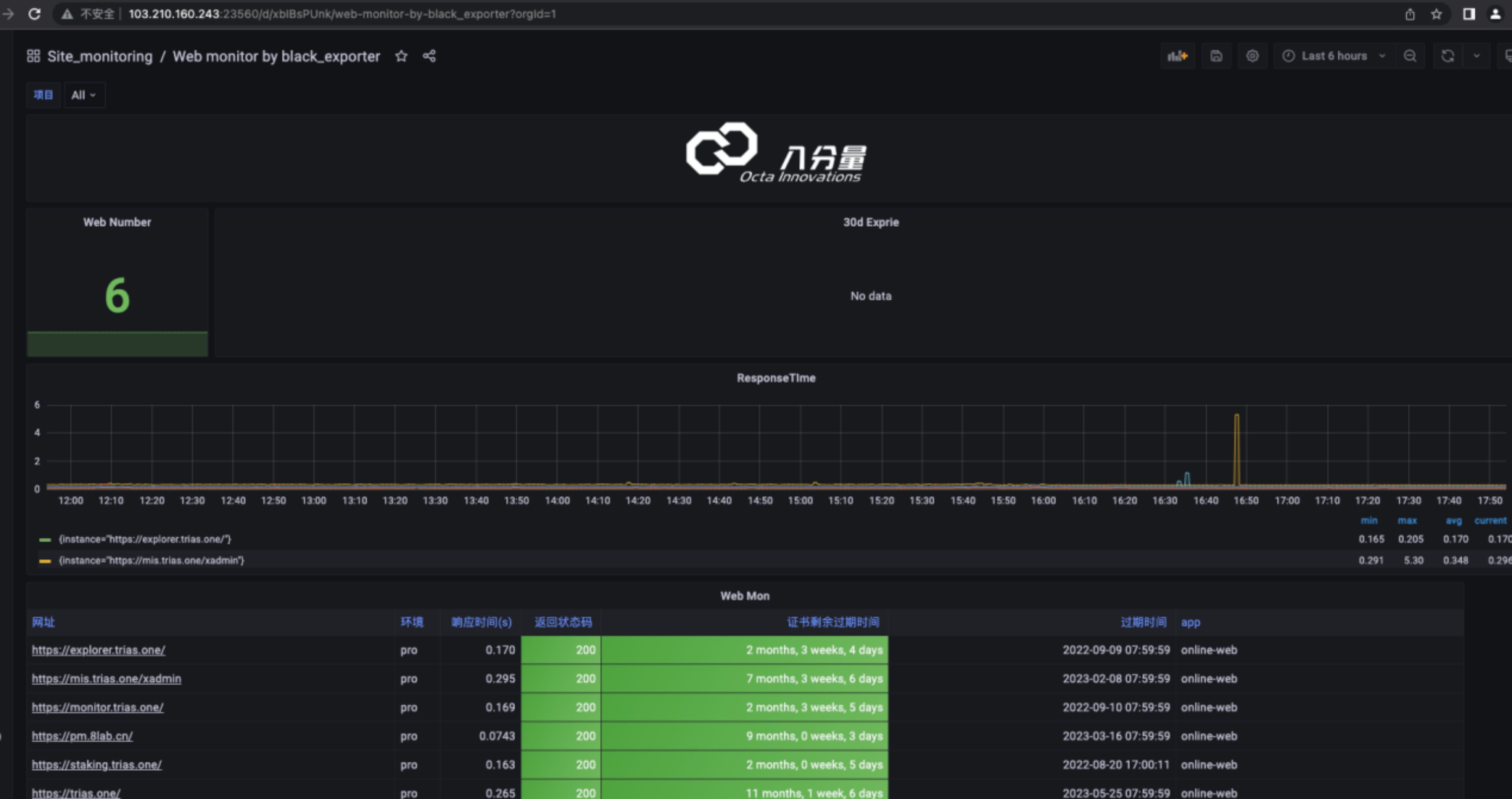
Task: Click the dashboard grid icon beside Site_monitoring
Action: click(x=33, y=56)
